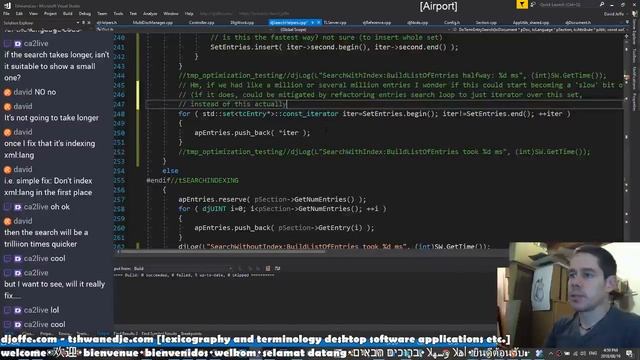Click the taskbar clock
The height and width of the screenshot is (360, 640).
coord(611,353)
